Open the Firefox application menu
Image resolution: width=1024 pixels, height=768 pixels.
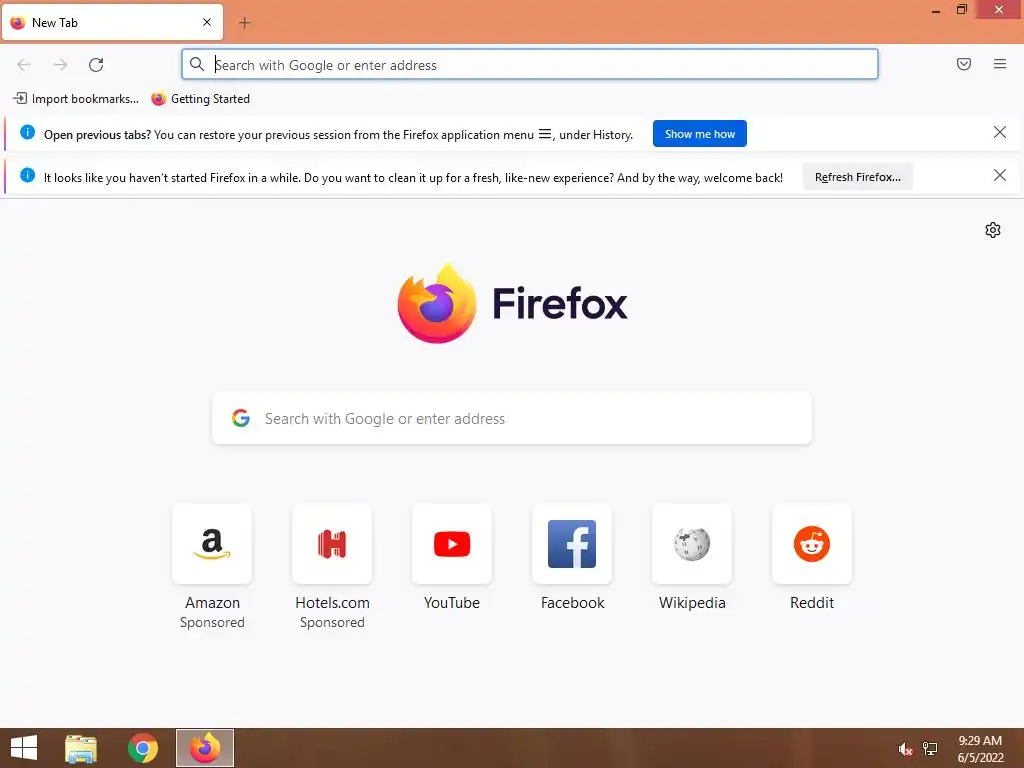coord(1000,64)
